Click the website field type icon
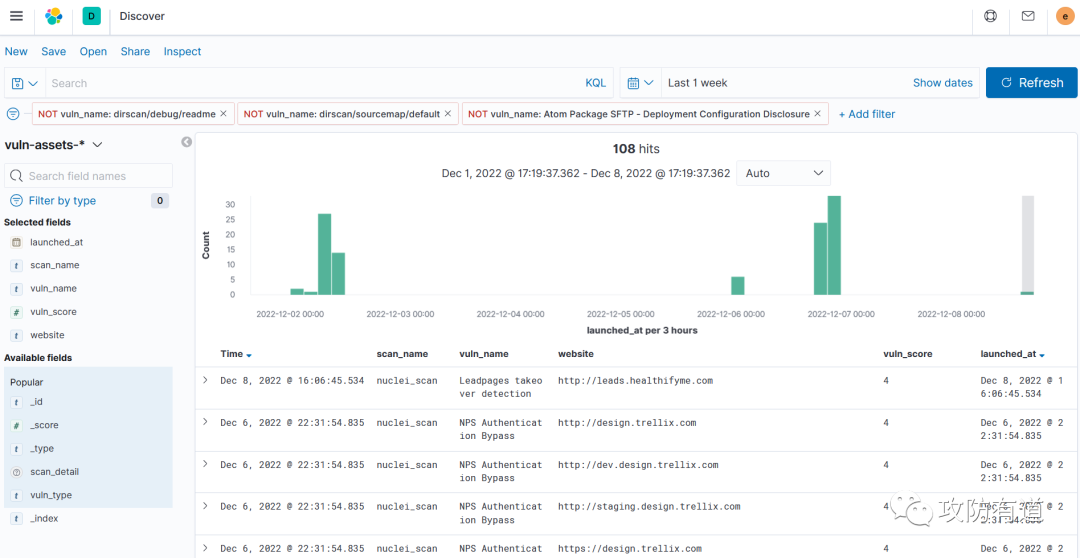Screen dimensions: 1080x558 17,335
